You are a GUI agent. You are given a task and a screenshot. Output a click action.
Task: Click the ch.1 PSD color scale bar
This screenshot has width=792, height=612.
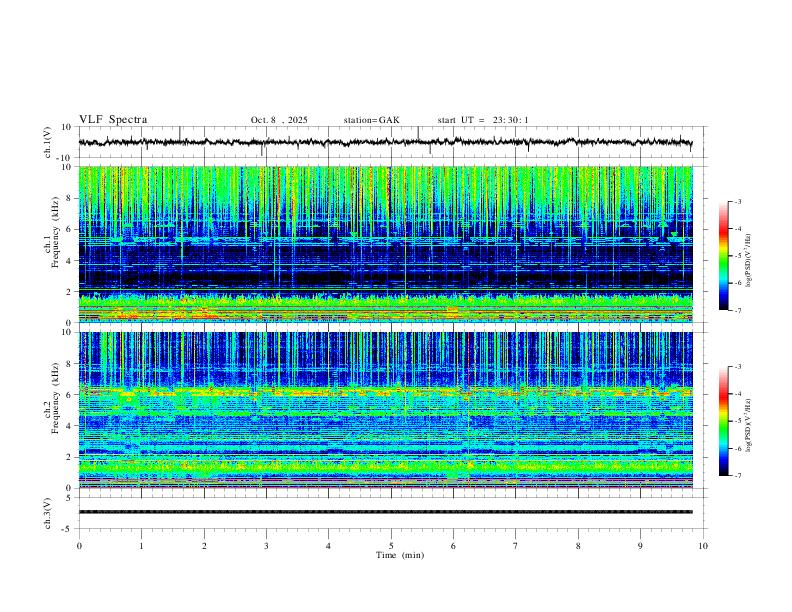coord(723,256)
